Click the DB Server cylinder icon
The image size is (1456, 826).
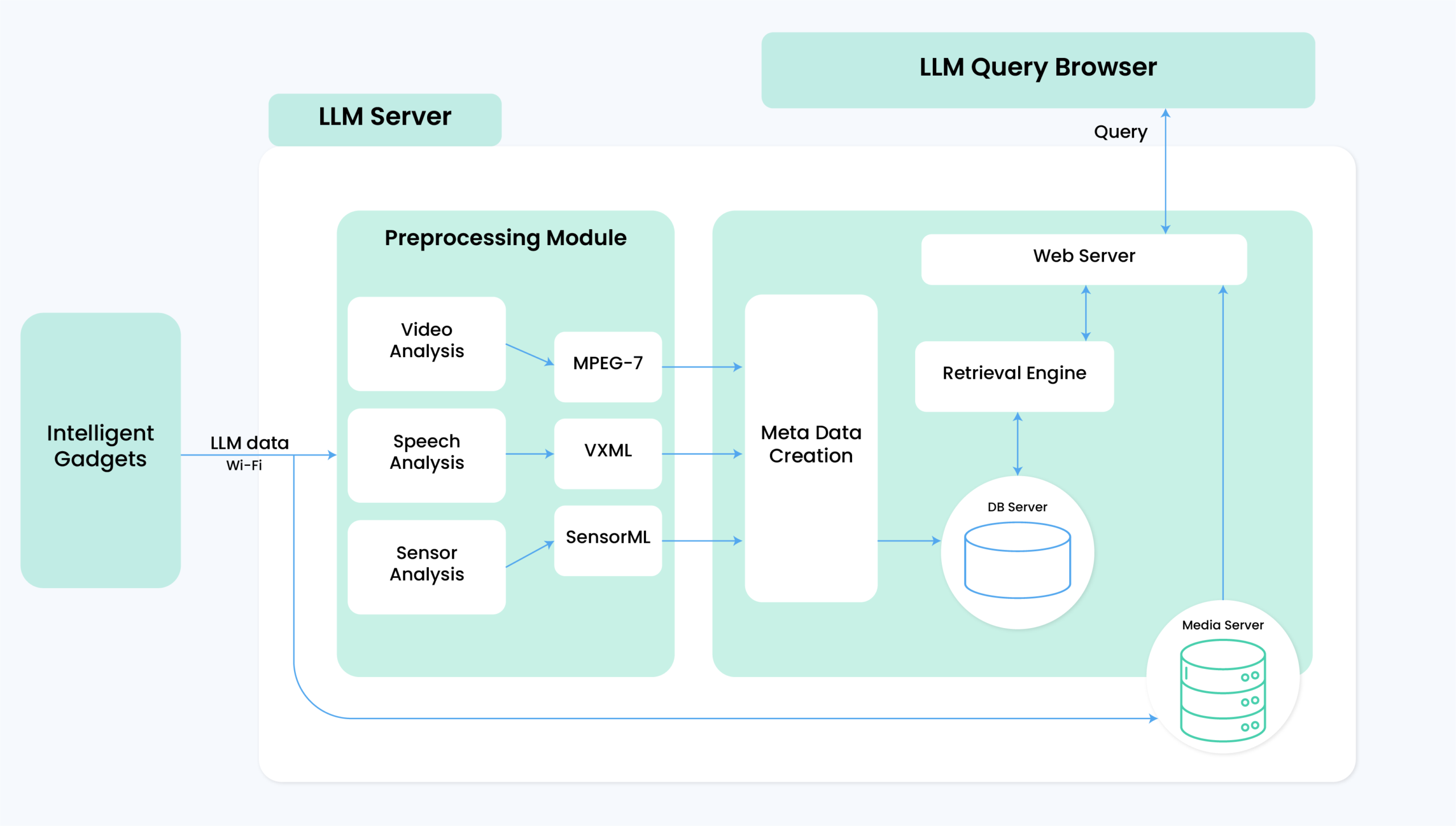pos(1017,560)
